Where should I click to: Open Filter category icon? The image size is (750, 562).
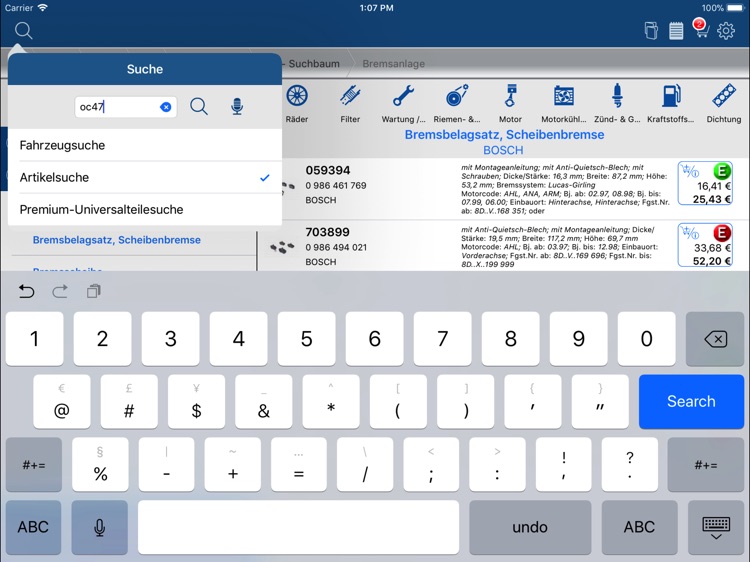pyautogui.click(x=350, y=104)
